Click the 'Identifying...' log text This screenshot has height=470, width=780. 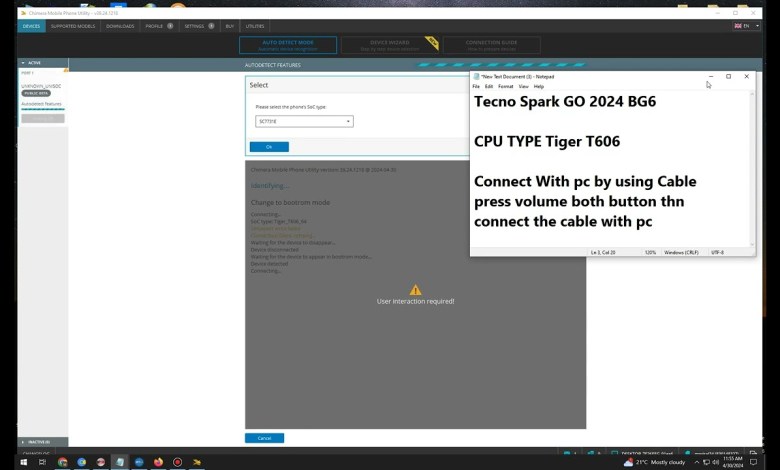point(270,186)
